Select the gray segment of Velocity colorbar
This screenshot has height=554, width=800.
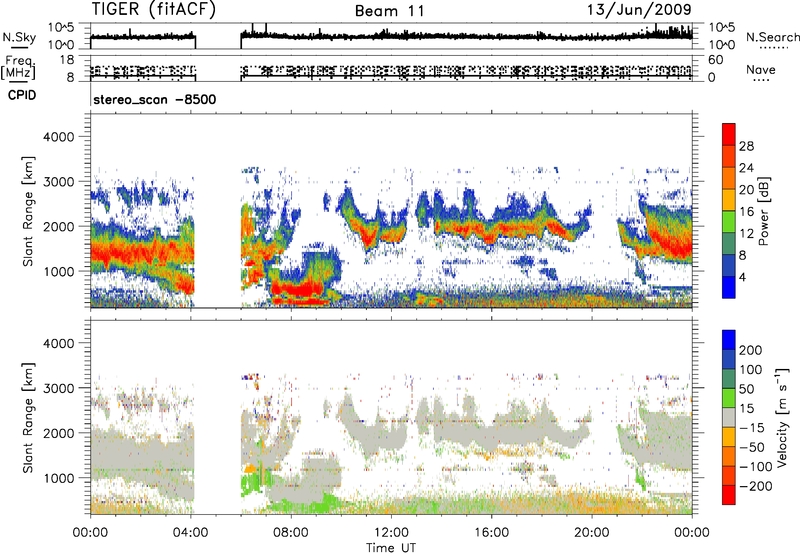[729, 417]
